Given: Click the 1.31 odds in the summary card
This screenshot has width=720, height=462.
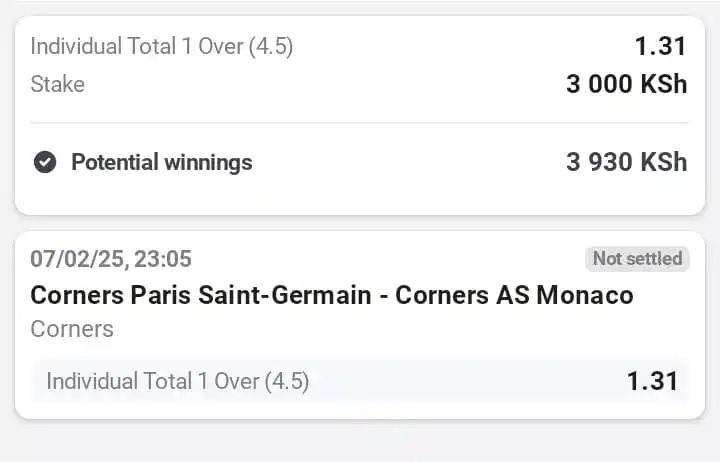Looking at the screenshot, I should click(660, 46).
